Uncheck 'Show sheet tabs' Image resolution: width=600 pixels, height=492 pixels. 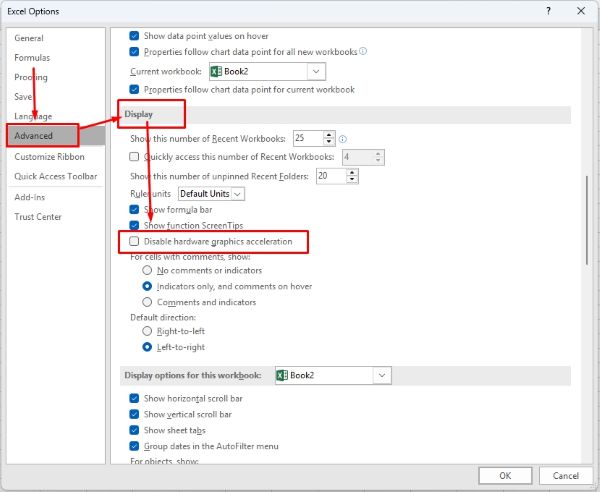tap(134, 430)
